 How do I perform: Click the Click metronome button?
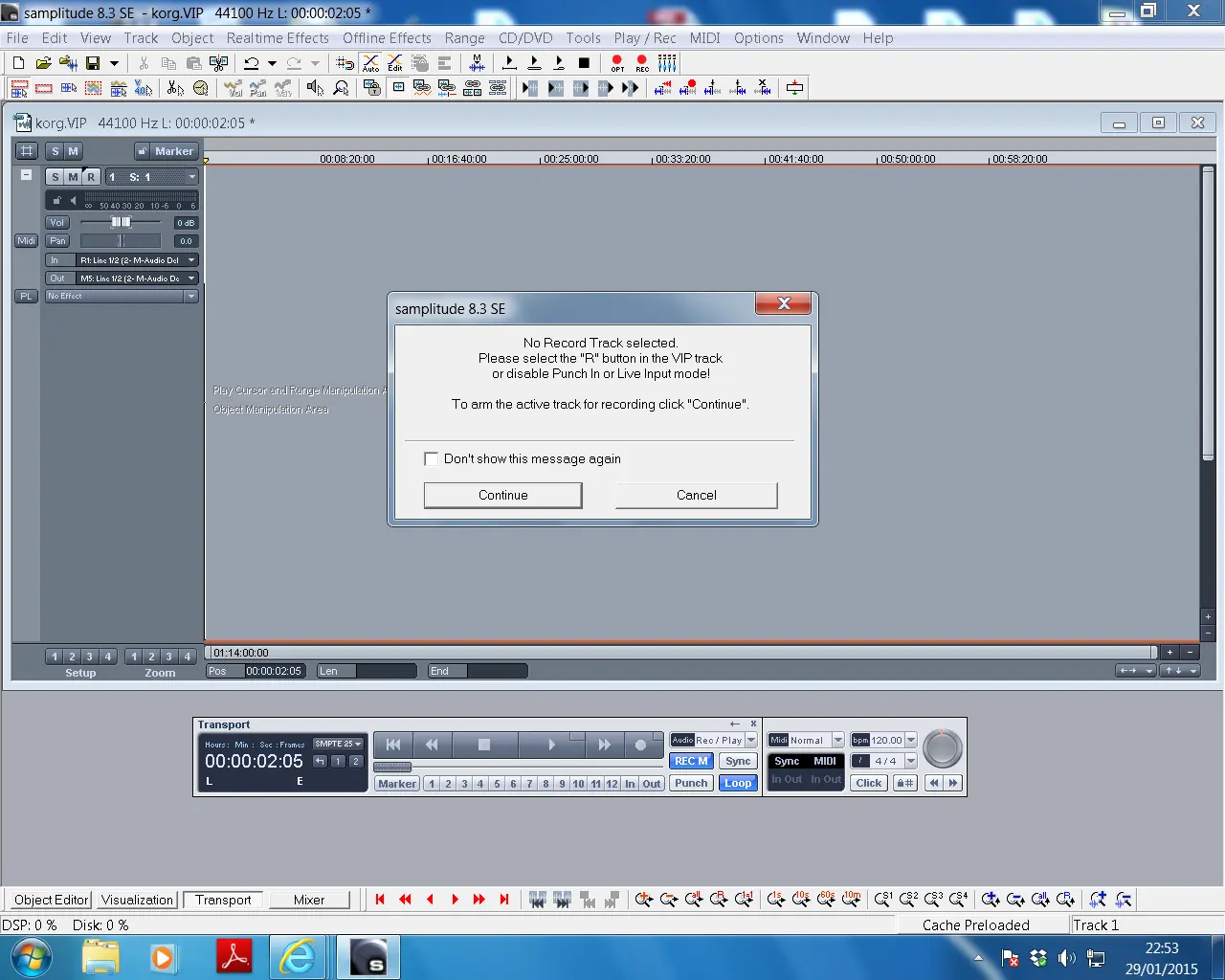(869, 783)
